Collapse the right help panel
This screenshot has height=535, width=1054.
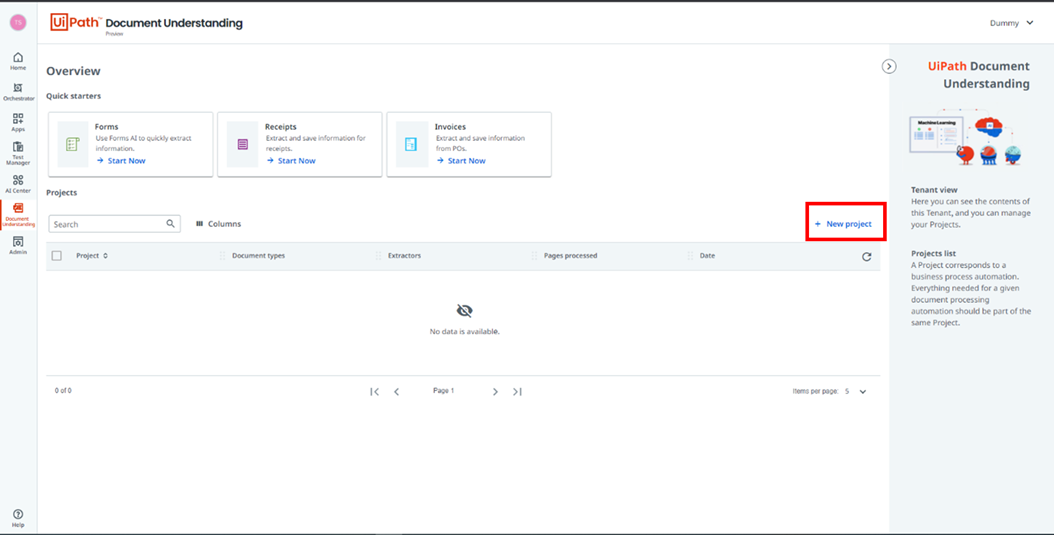point(889,66)
